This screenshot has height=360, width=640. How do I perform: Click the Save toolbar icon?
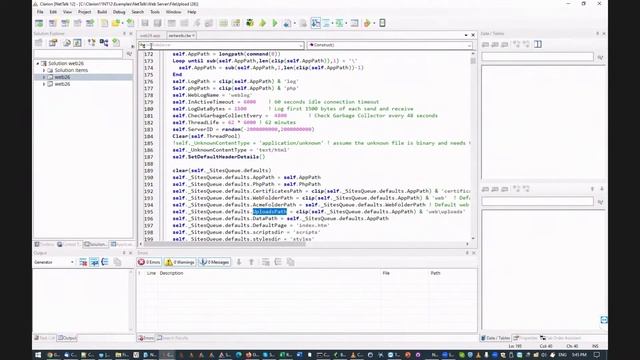coord(145,23)
